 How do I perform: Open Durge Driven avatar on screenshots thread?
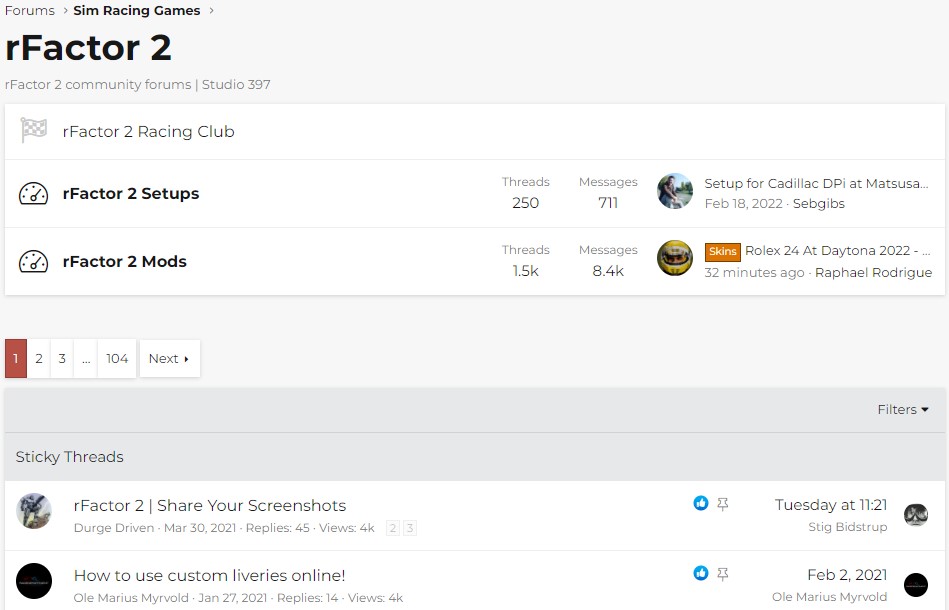(34, 511)
